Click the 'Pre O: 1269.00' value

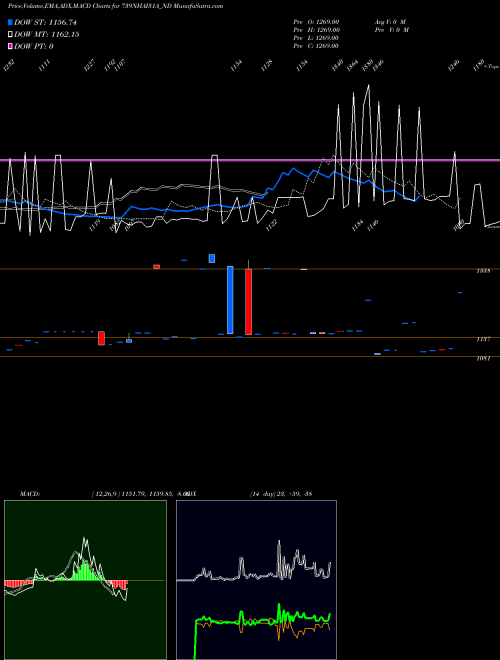click(316, 22)
